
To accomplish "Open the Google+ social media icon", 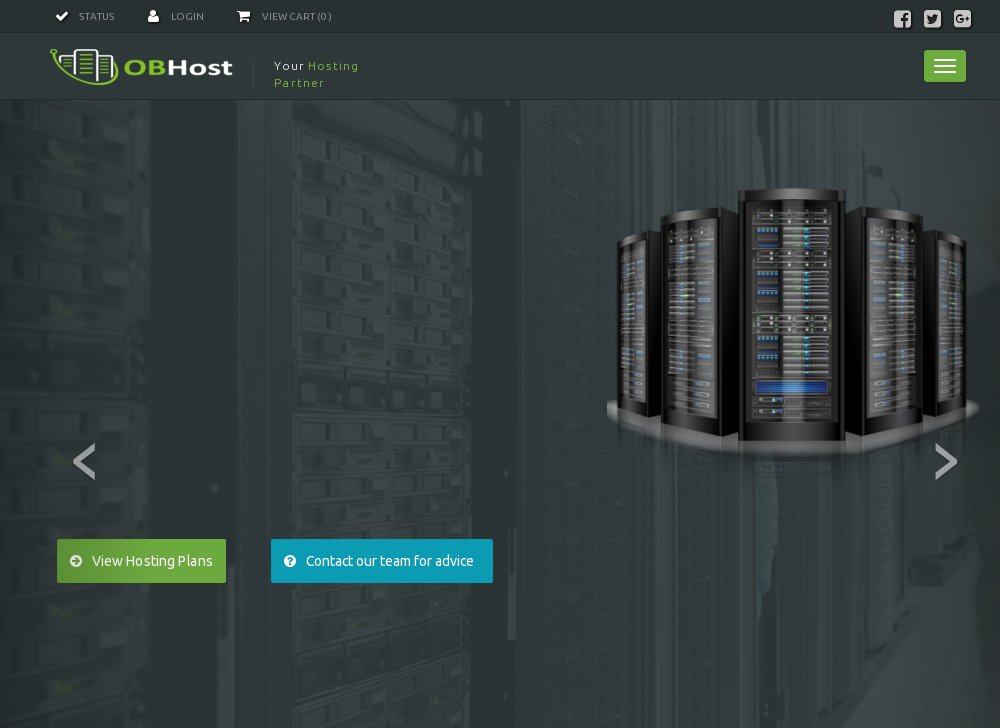I will tap(962, 19).
